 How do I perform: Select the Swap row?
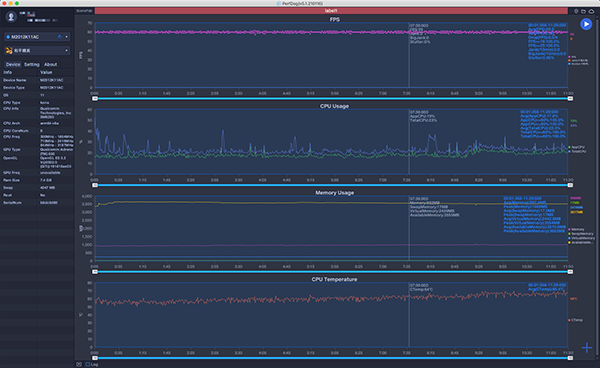pyautogui.click(x=37, y=187)
